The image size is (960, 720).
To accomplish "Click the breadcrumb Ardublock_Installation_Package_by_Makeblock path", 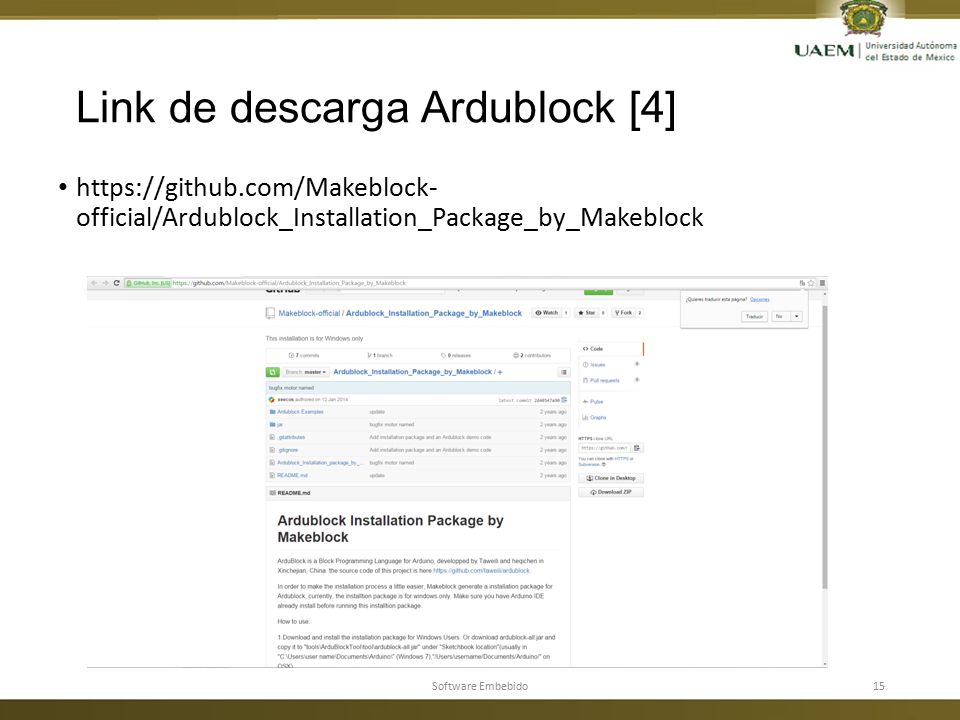I will click(x=413, y=372).
